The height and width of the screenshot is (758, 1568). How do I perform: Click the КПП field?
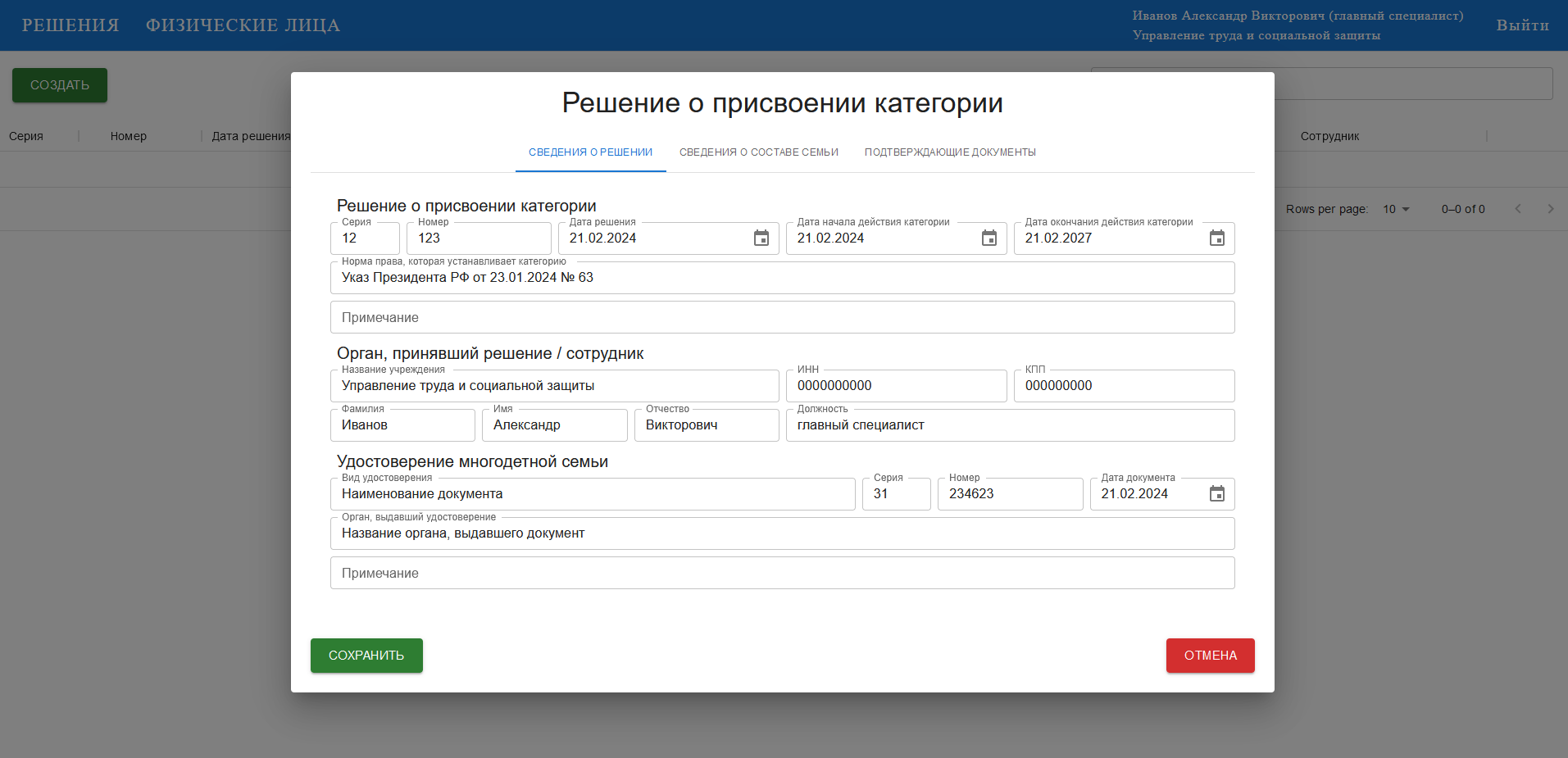1124,386
